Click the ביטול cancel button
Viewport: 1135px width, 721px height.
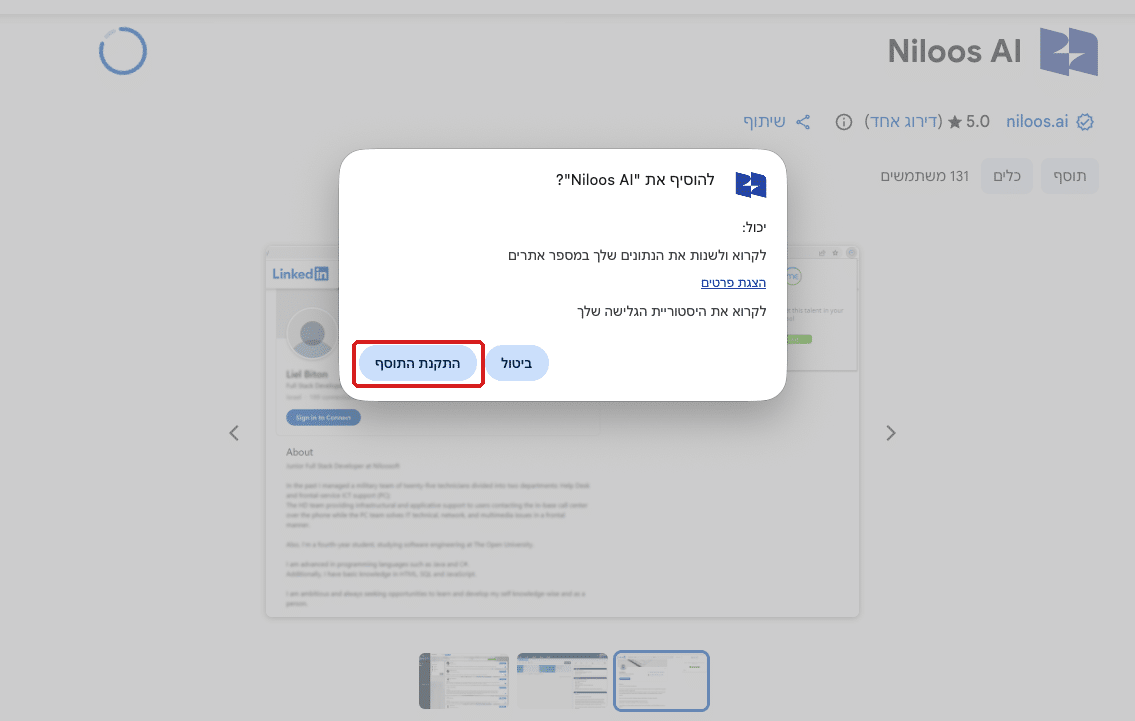(x=517, y=363)
